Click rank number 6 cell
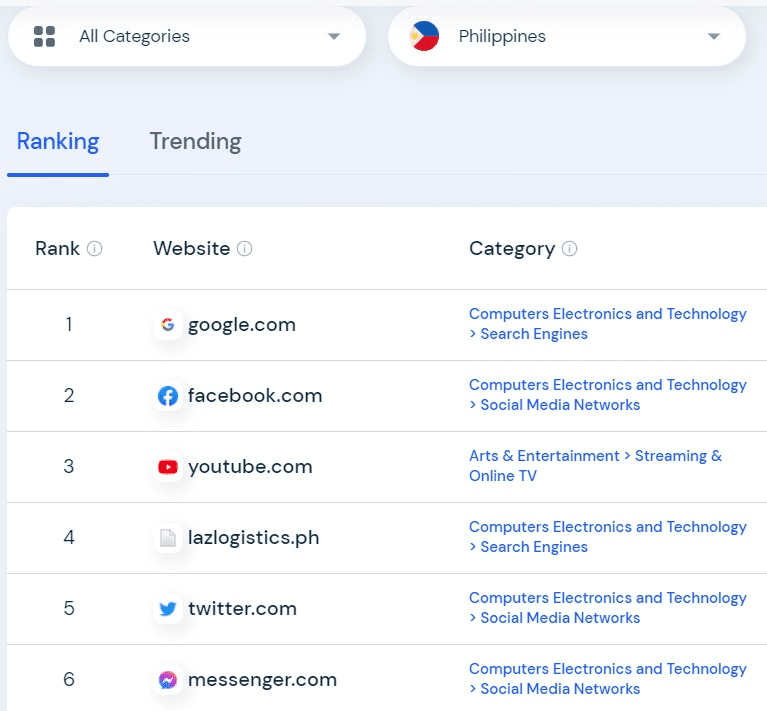 (x=69, y=680)
